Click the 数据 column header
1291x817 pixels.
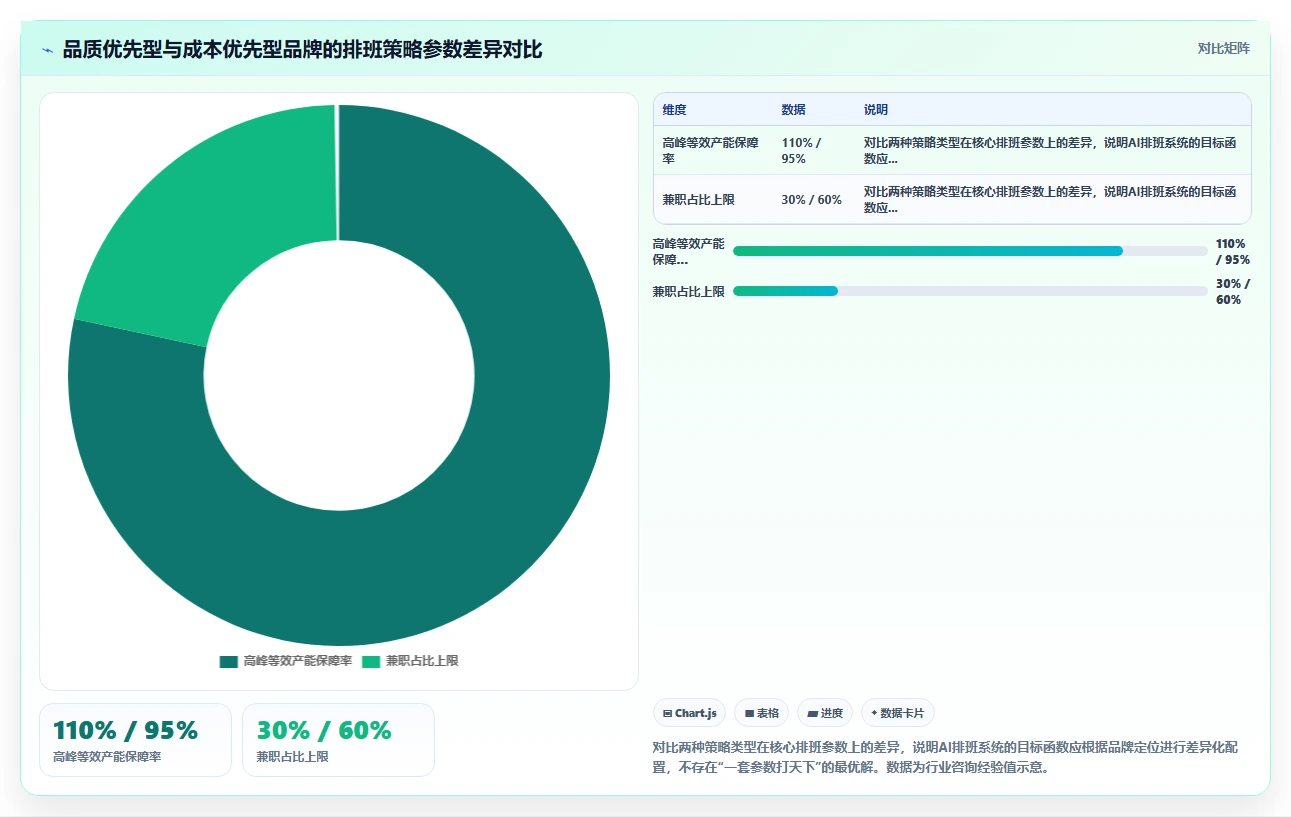793,110
